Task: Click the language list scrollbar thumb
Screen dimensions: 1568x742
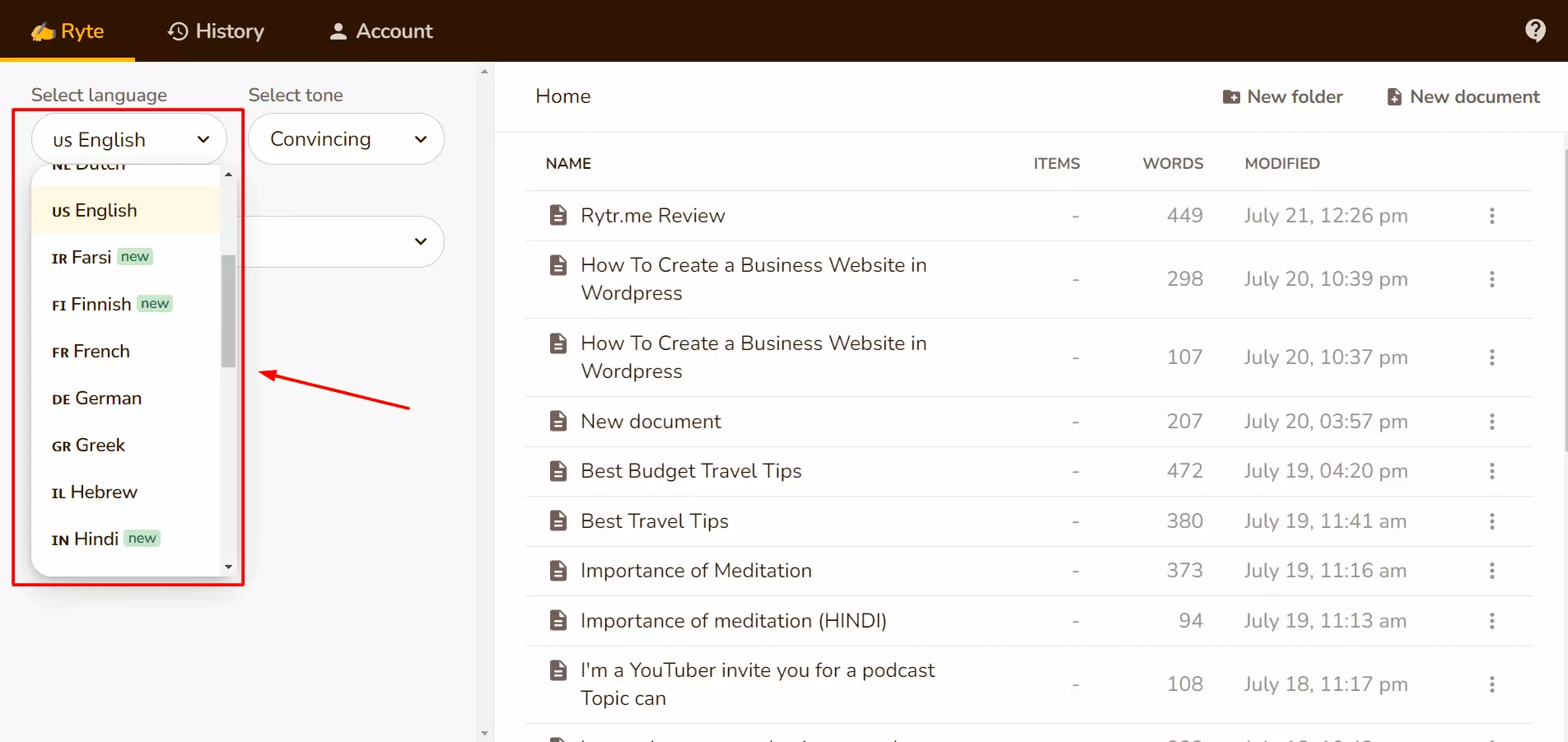Action: pos(228,311)
